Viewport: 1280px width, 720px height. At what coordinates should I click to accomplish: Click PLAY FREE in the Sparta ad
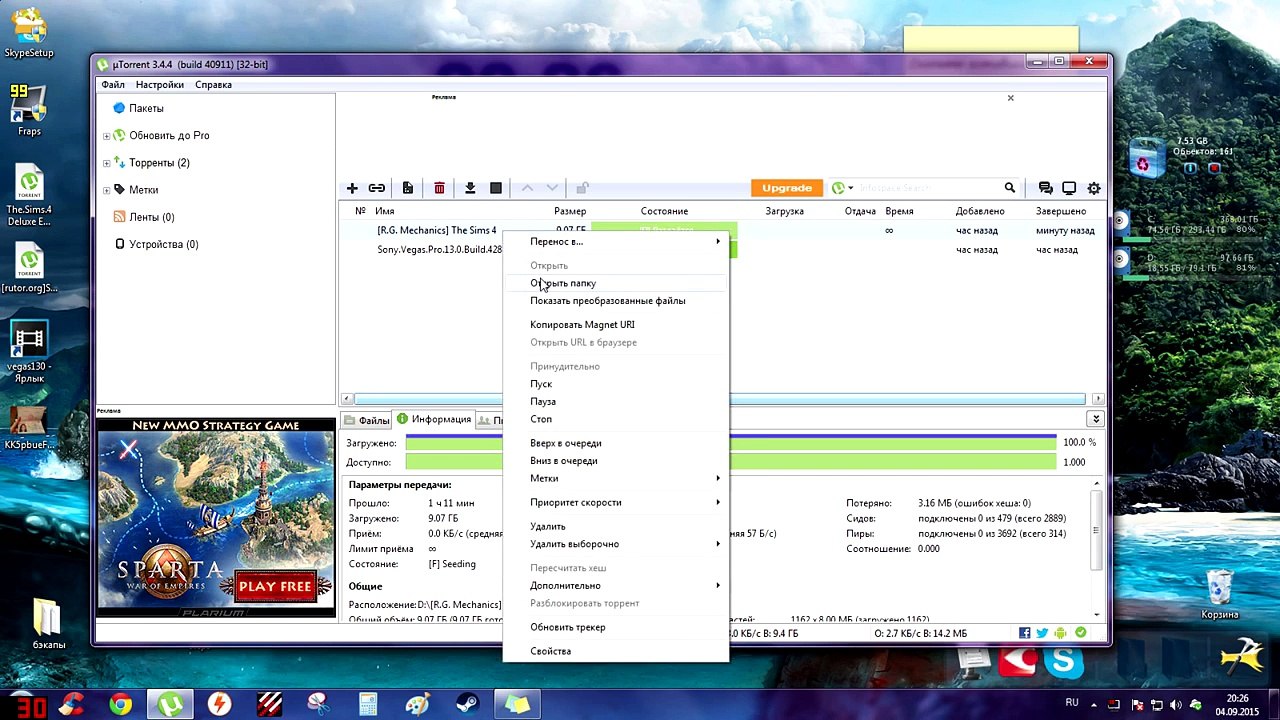tap(276, 586)
